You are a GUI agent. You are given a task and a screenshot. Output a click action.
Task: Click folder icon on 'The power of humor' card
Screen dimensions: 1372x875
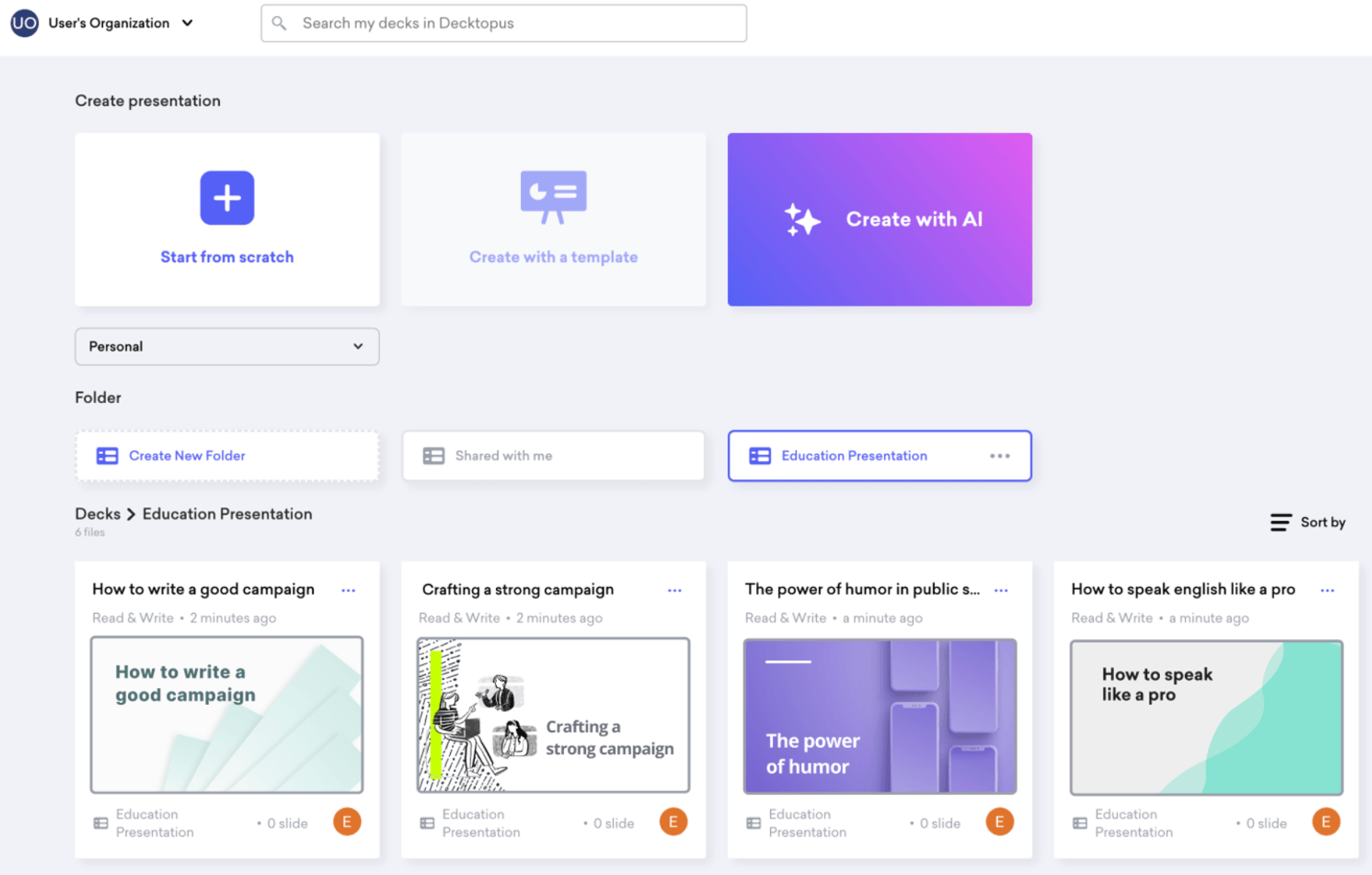point(753,823)
